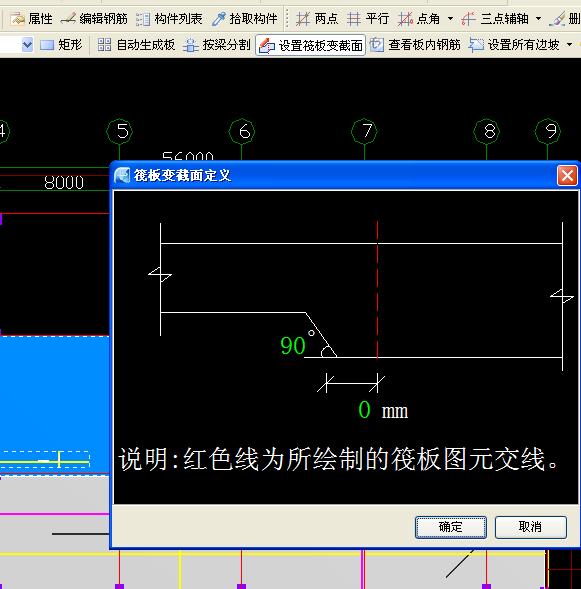This screenshot has width=581, height=589.
Task: Click the 说明 red line note text
Action: [338, 459]
